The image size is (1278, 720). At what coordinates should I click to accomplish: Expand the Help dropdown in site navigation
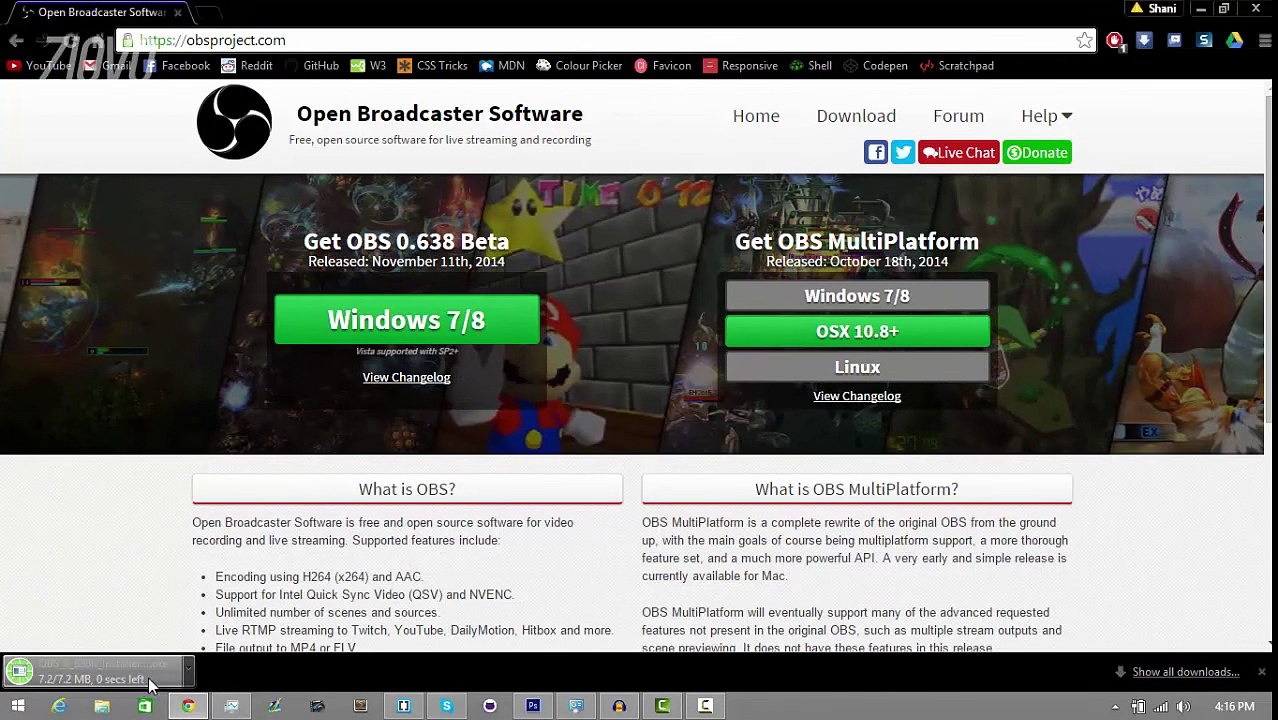click(x=1046, y=116)
